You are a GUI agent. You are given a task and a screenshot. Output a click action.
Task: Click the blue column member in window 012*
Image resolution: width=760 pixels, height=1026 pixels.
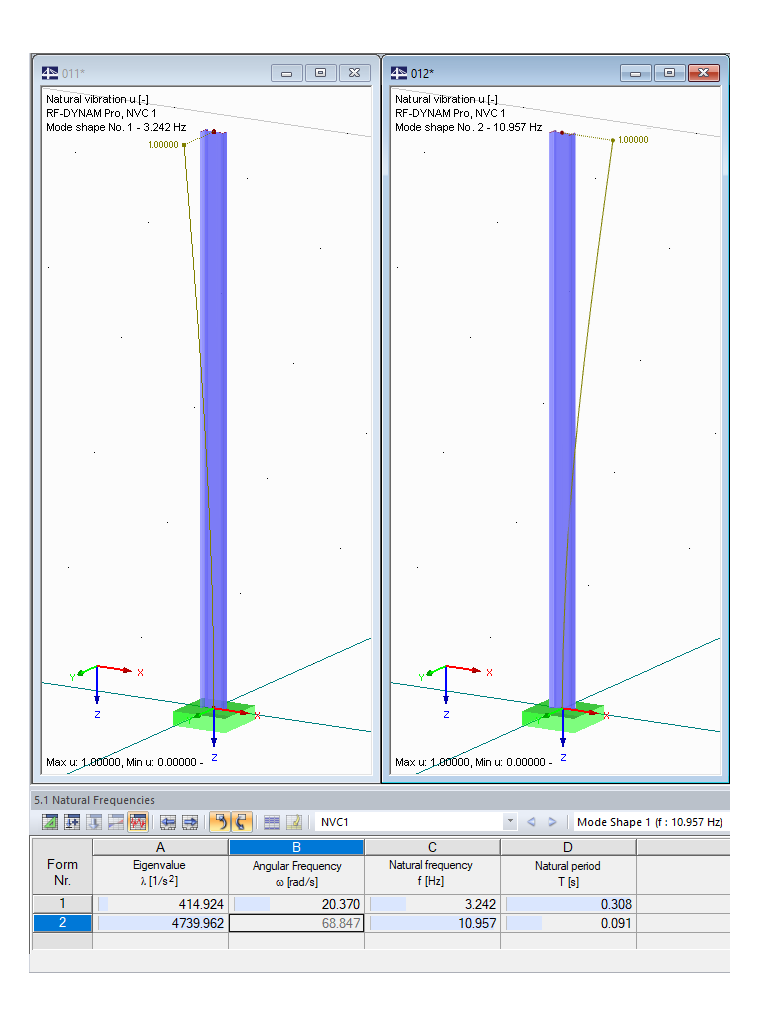click(562, 419)
